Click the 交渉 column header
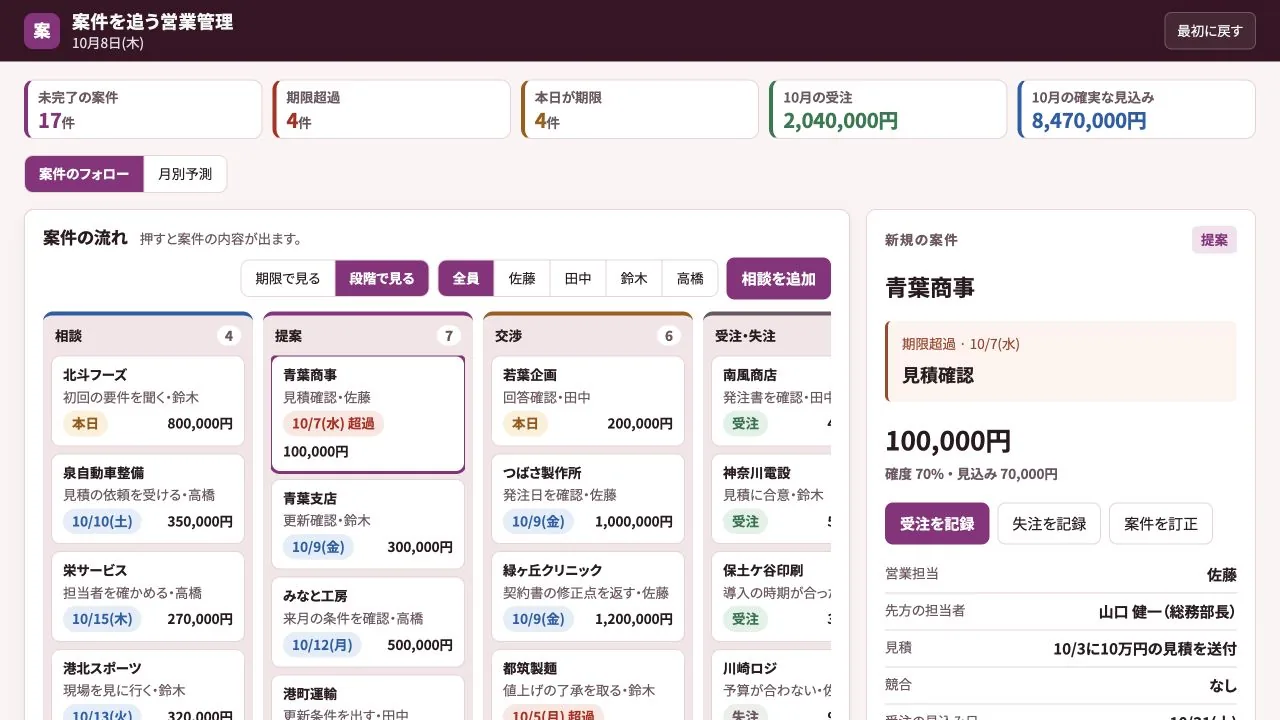This screenshot has height=720, width=1280. tap(588, 335)
